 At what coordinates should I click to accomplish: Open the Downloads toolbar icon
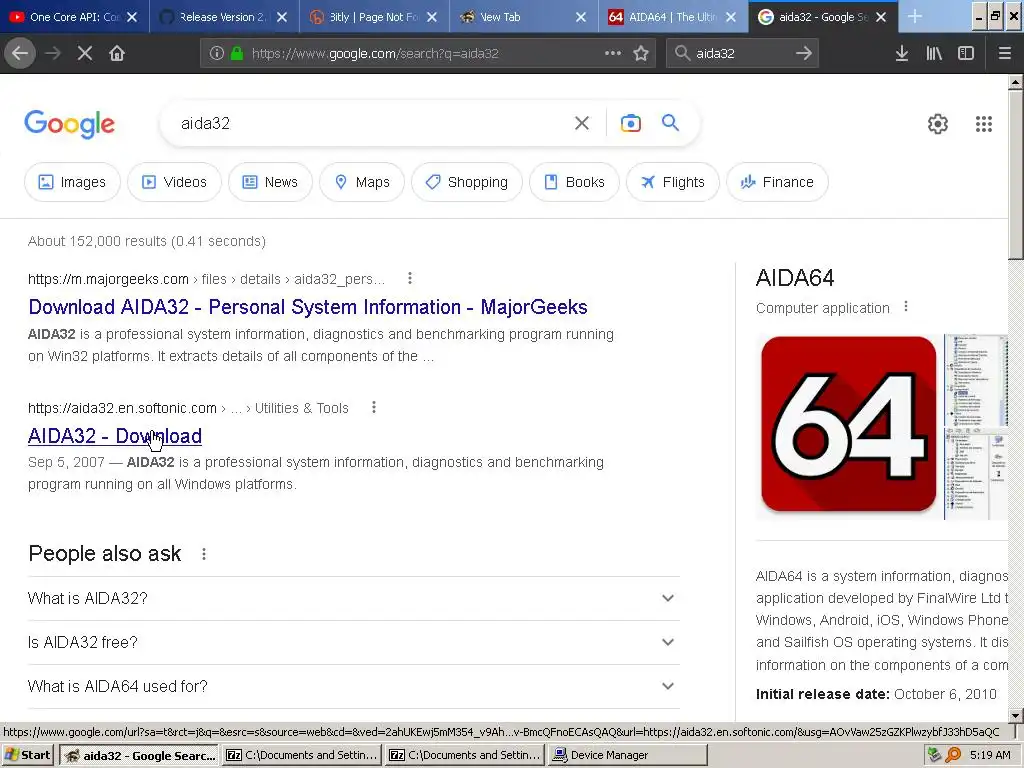(902, 53)
